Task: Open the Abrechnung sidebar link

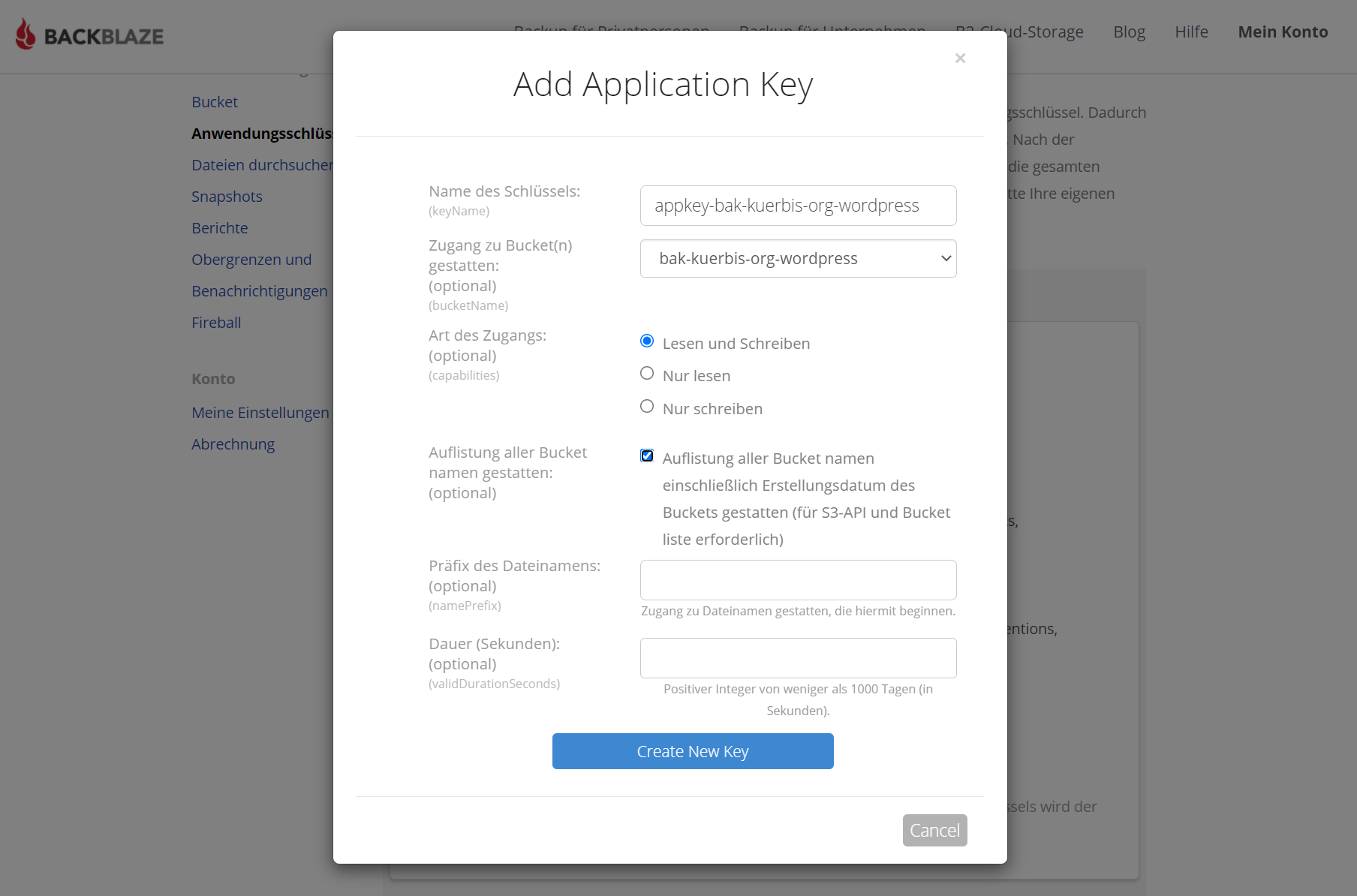Action: [x=233, y=444]
